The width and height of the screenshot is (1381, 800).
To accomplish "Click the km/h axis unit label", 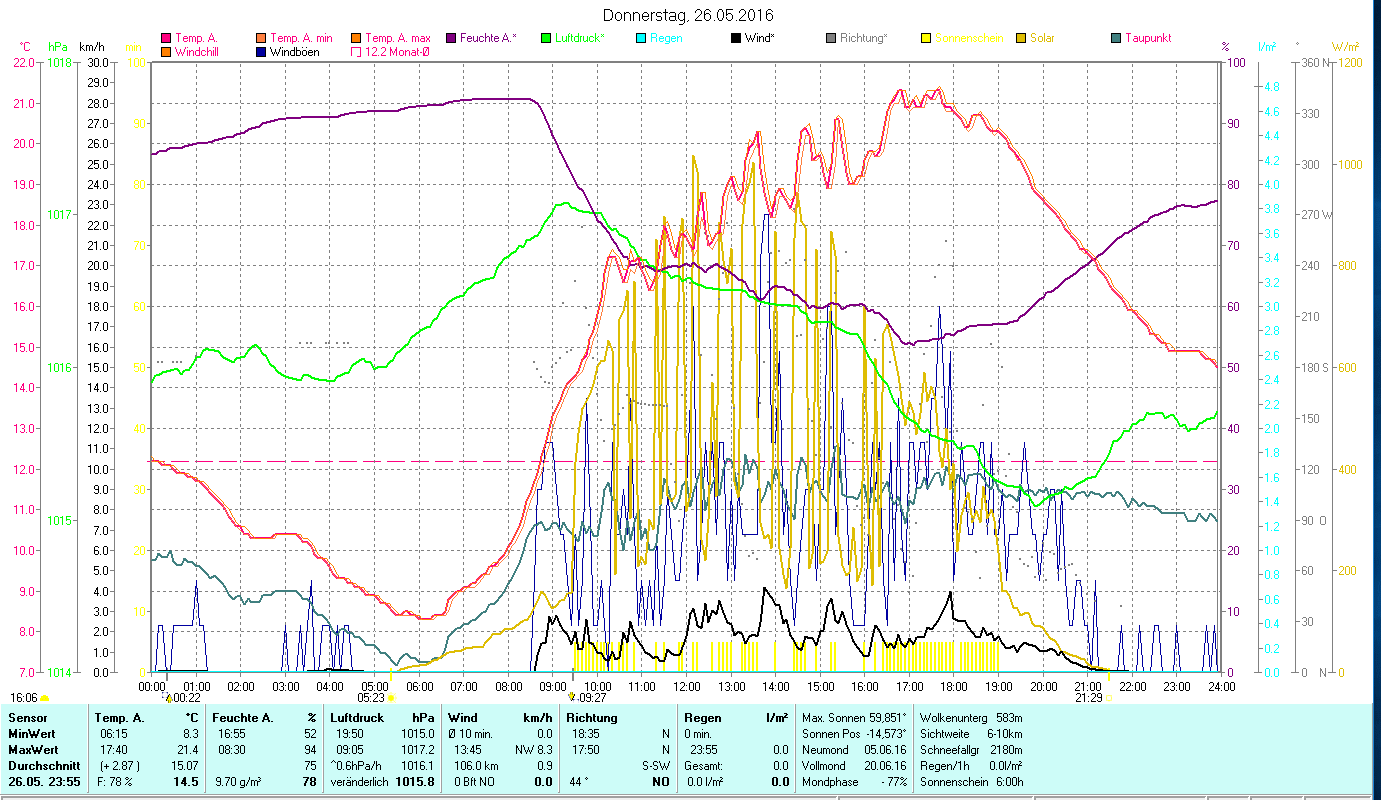I will [90, 47].
